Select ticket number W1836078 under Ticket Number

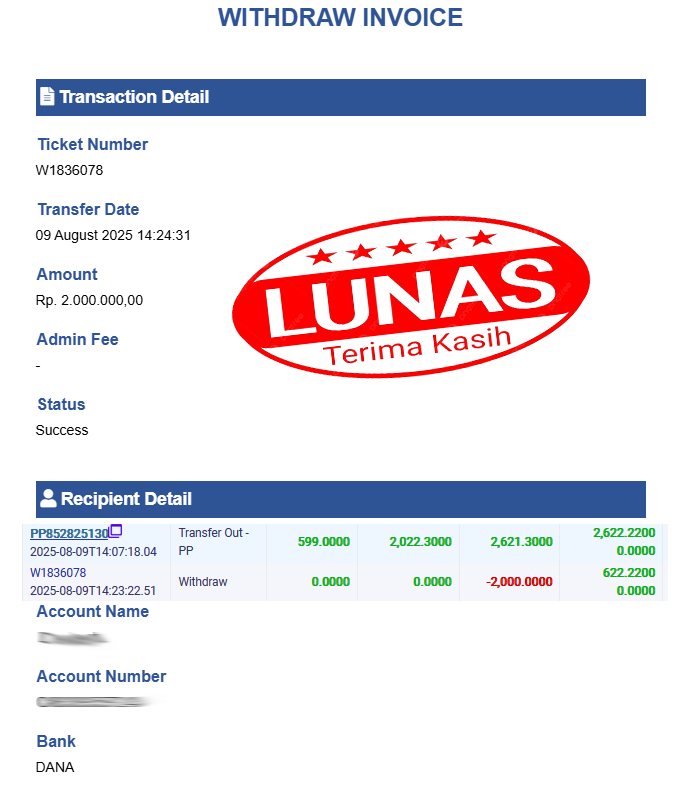(x=69, y=170)
